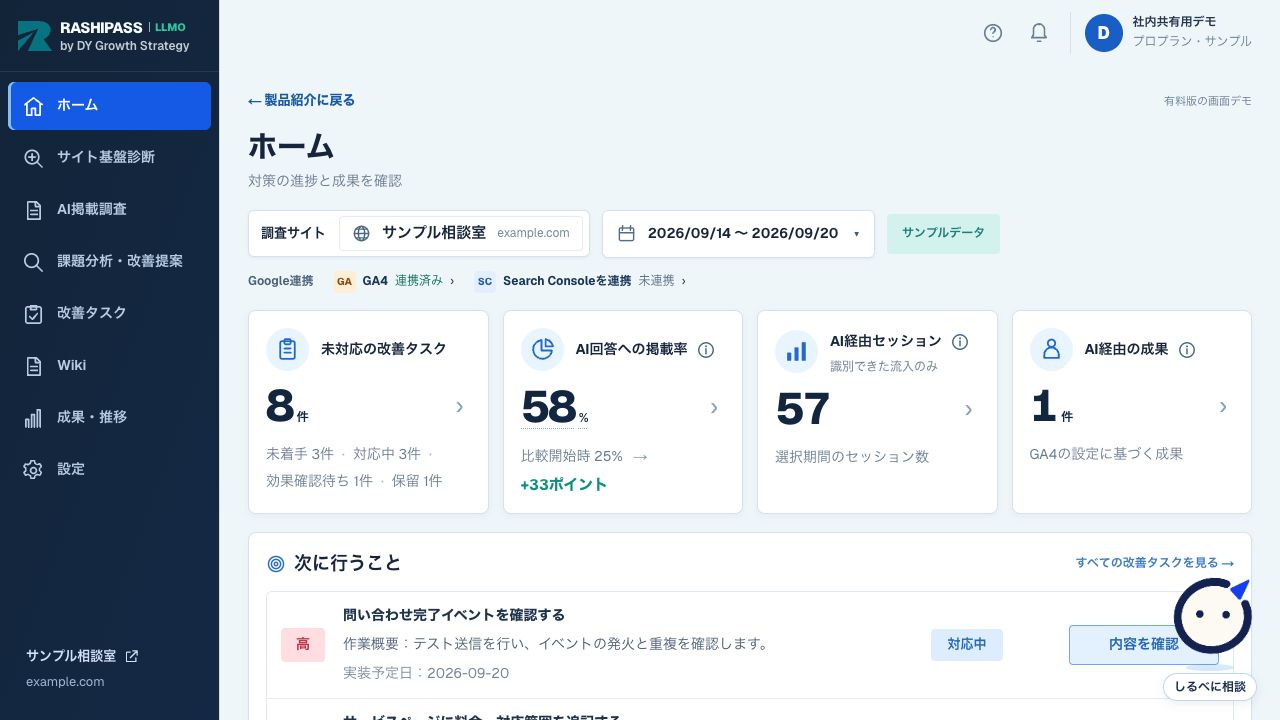
Task: Open the date range dropdown arrow
Action: coord(856,234)
